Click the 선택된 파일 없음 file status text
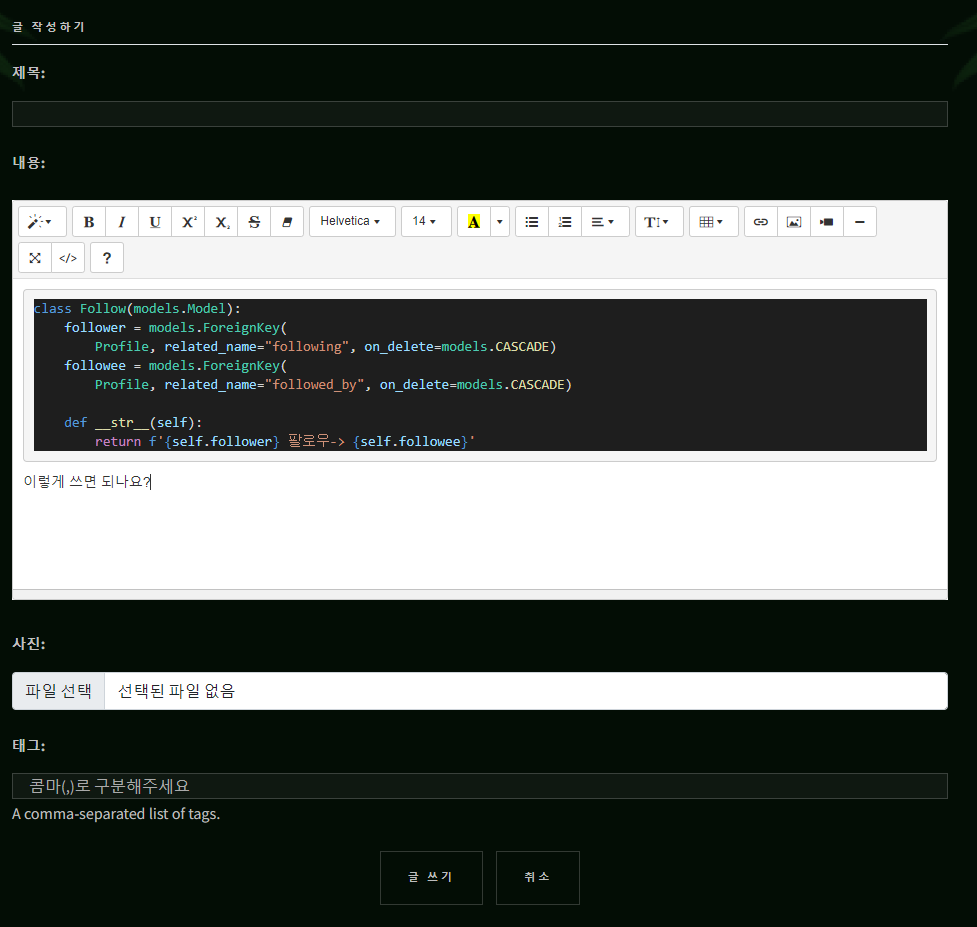The width and height of the screenshot is (977, 927). click(176, 691)
